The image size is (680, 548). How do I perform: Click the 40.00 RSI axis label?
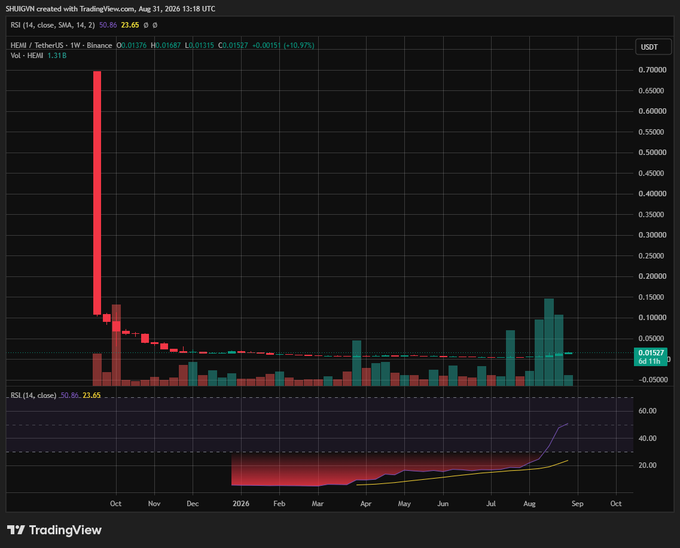(647, 438)
